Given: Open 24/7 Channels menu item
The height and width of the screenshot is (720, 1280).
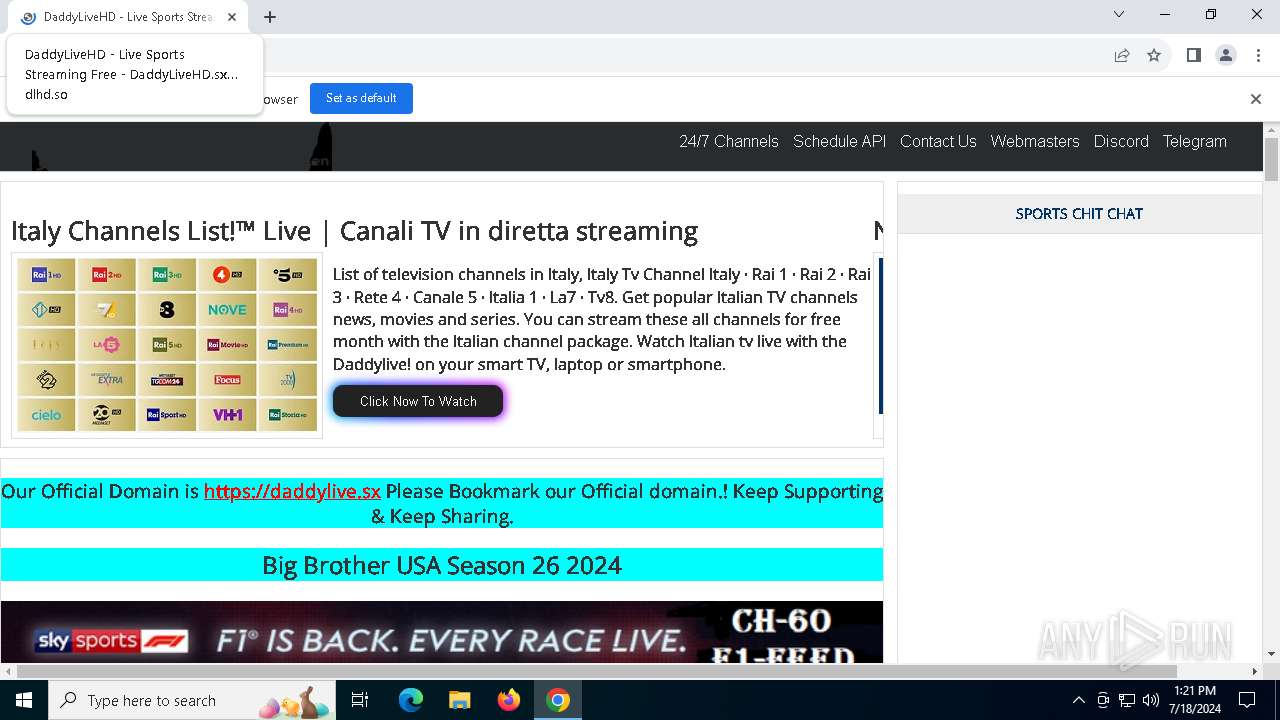Looking at the screenshot, I should tap(729, 141).
